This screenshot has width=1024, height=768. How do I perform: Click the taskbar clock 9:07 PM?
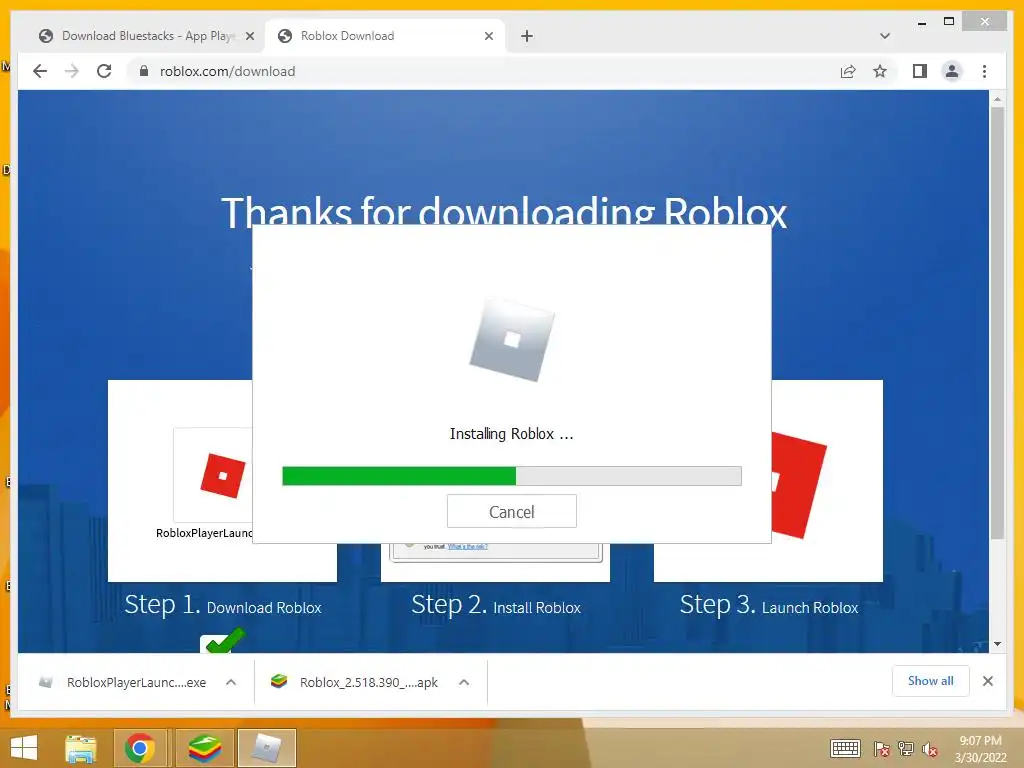980,749
